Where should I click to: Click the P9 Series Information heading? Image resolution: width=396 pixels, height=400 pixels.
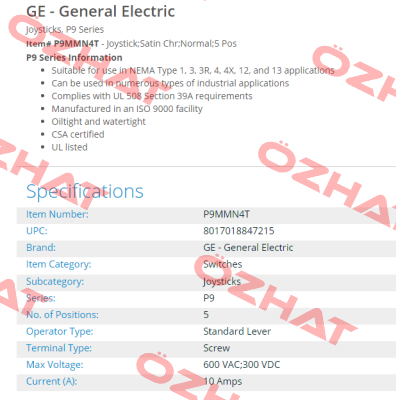pyautogui.click(x=74, y=58)
